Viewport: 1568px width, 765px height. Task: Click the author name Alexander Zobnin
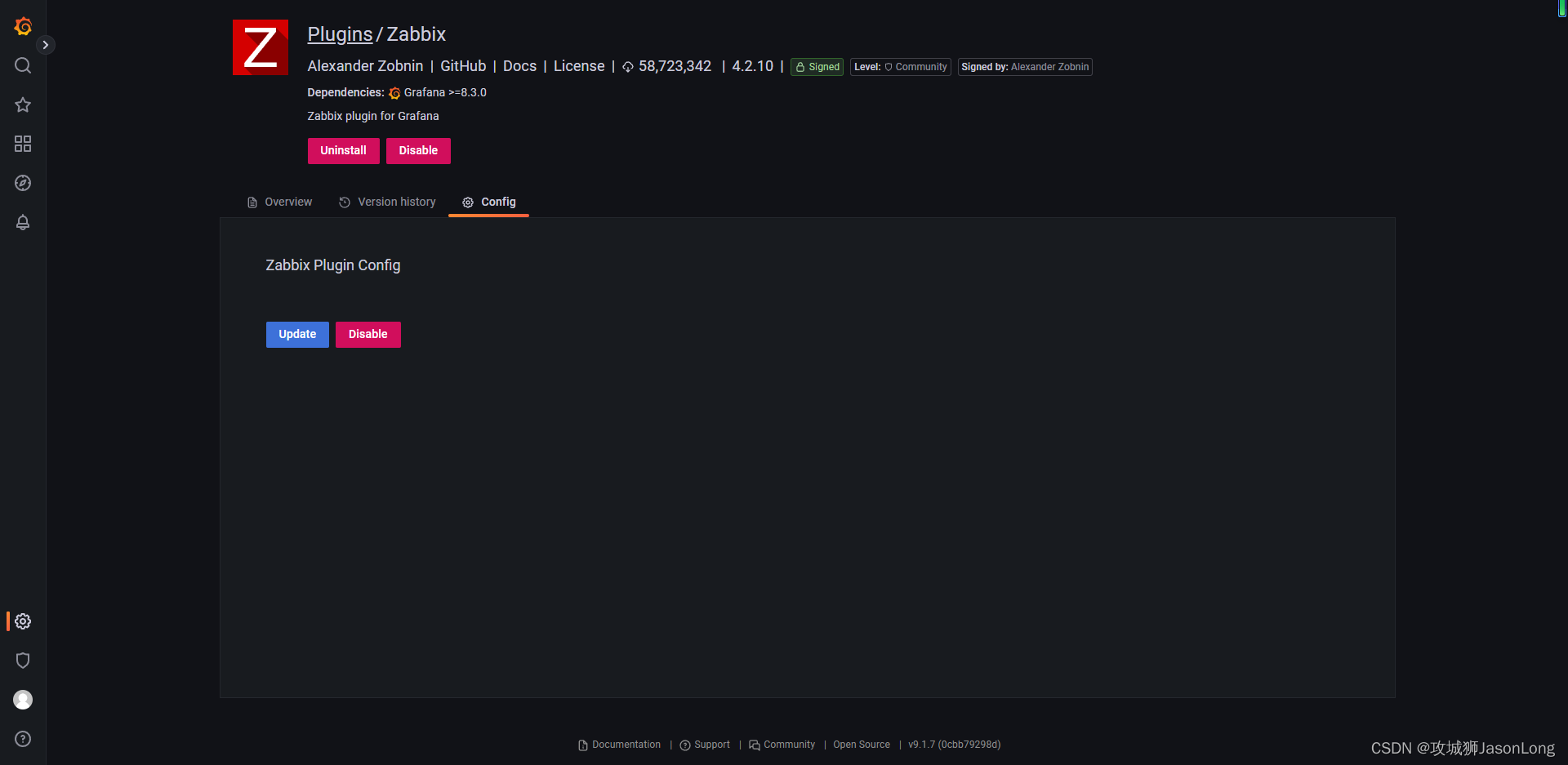[x=365, y=66]
